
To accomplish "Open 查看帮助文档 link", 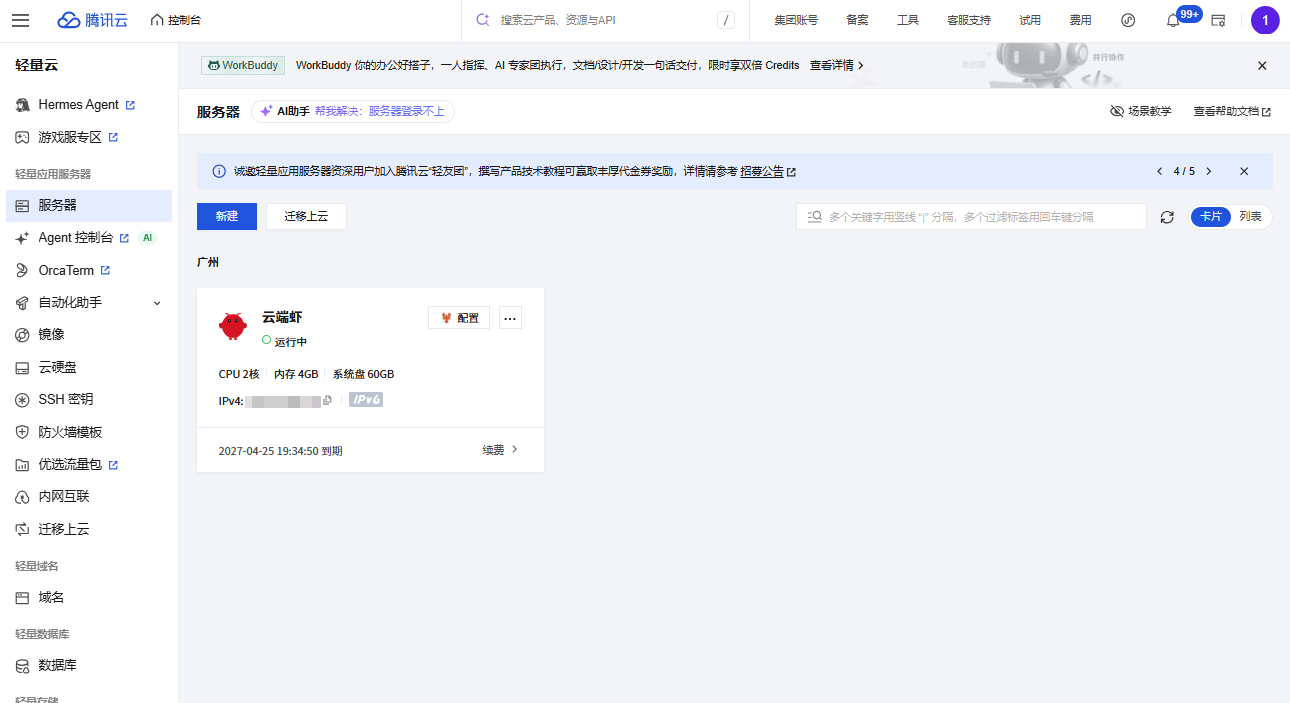I will click(x=1232, y=111).
